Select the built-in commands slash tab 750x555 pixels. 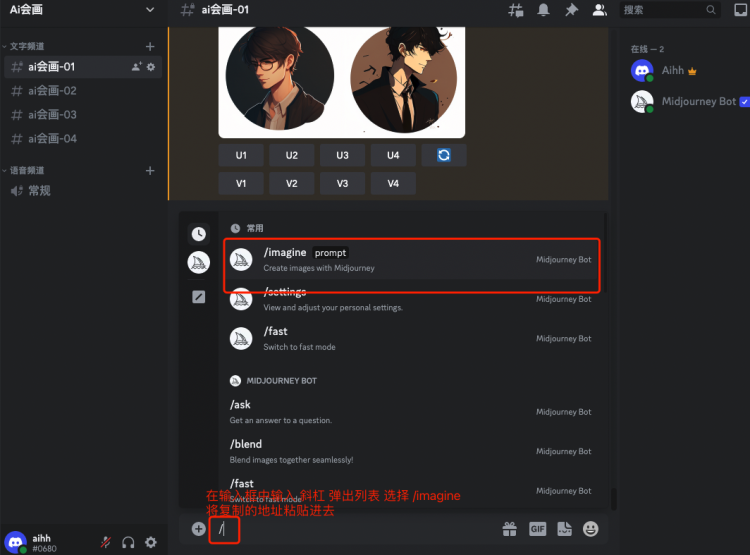tap(199, 297)
